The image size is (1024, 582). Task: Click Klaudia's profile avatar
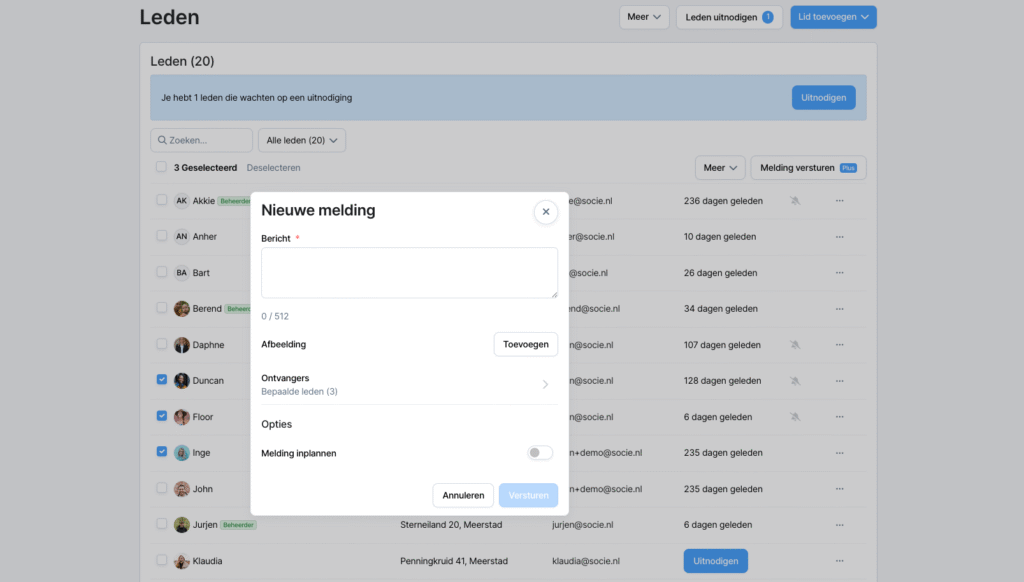click(x=182, y=561)
